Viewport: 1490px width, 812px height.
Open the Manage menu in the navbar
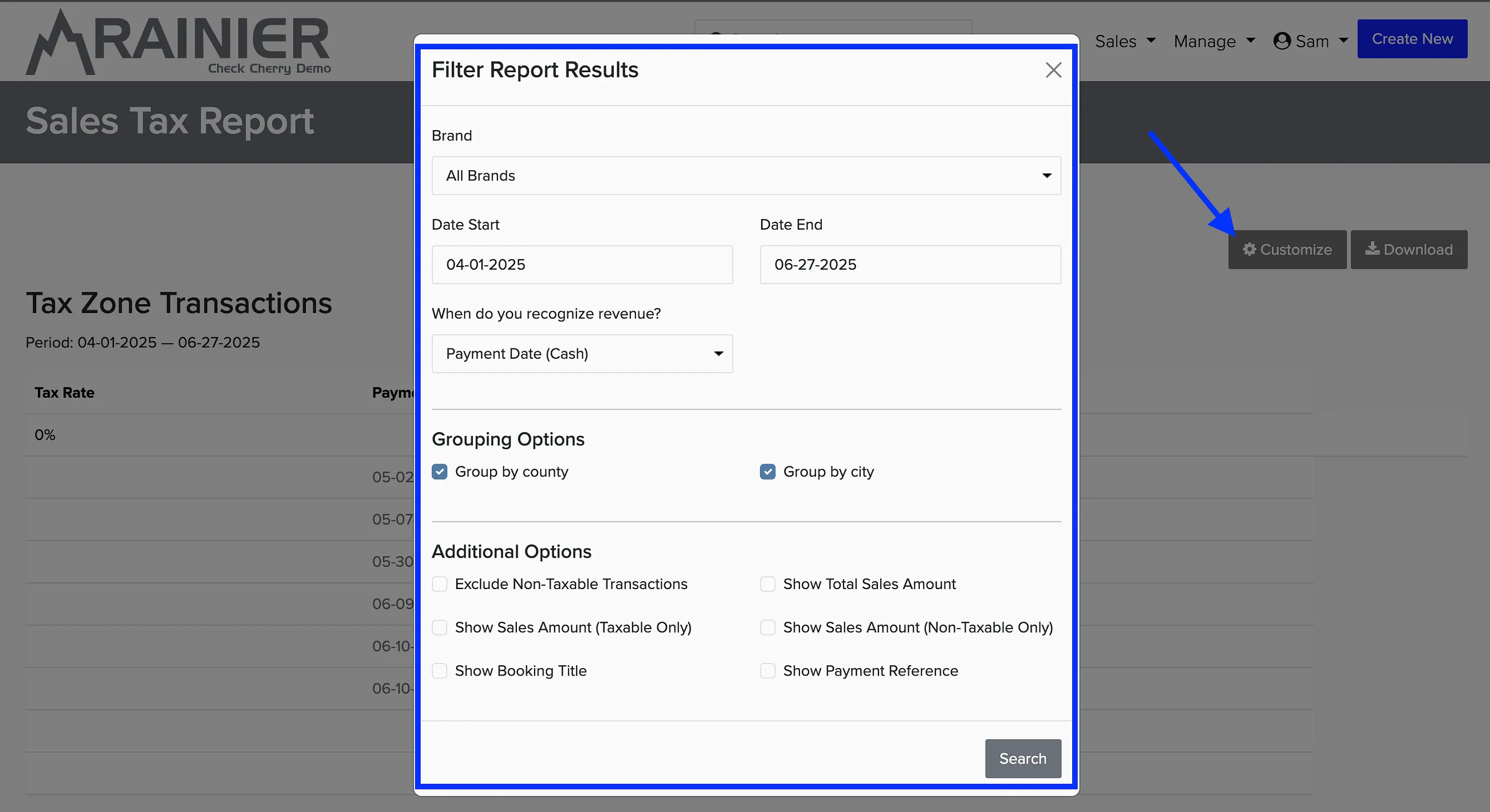[1214, 41]
